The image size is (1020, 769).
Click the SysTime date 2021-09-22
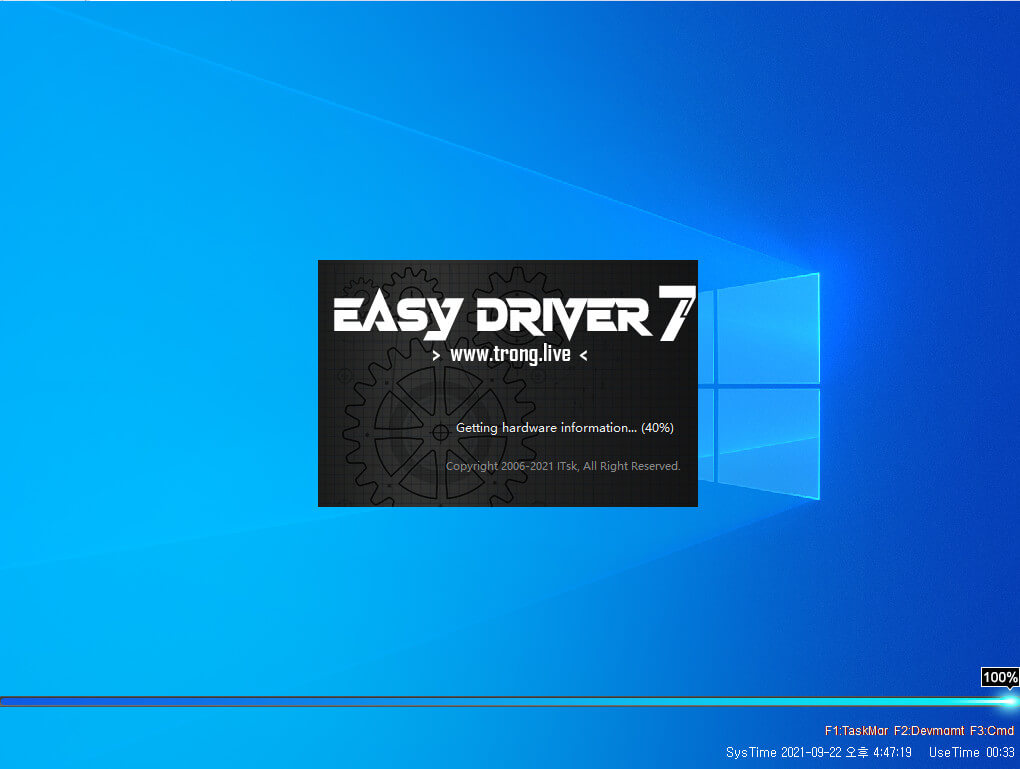click(x=811, y=752)
